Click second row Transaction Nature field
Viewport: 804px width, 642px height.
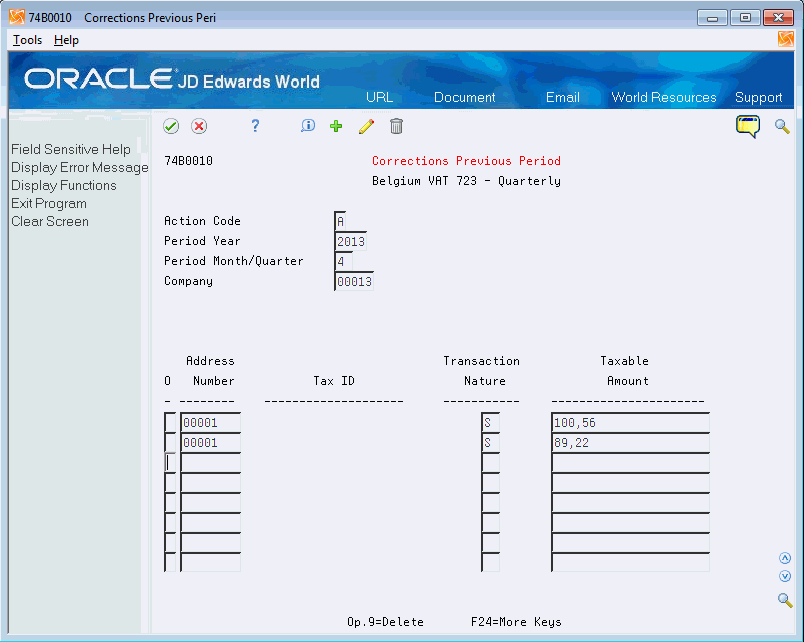coord(491,443)
